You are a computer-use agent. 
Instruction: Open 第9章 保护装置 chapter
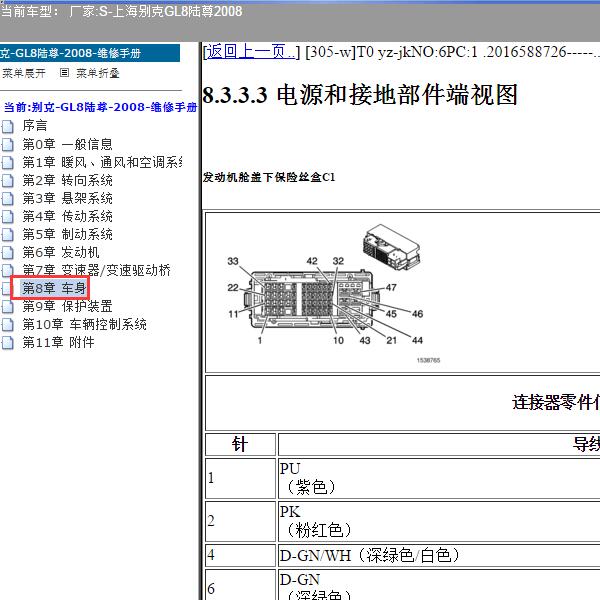click(67, 306)
